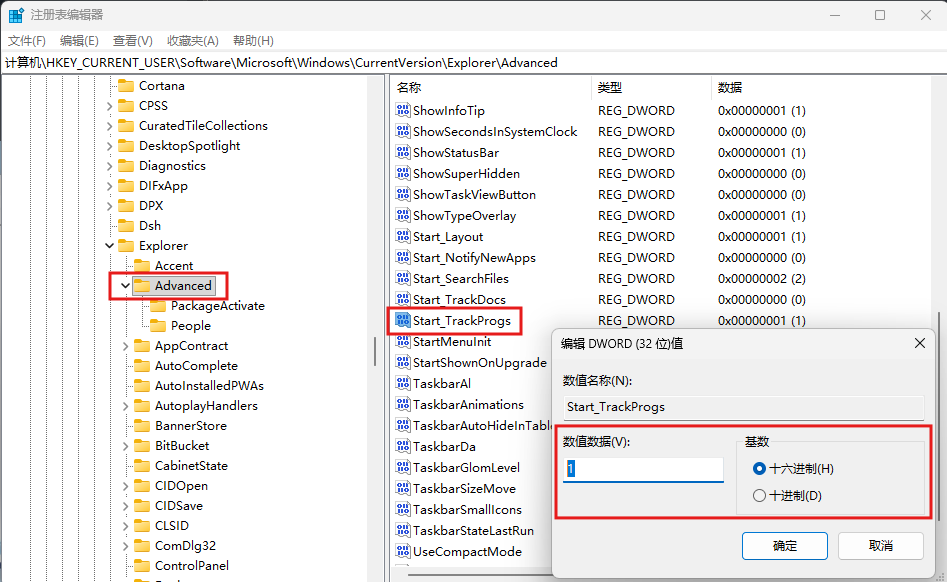Click the Start_SearchFiles value icon
This screenshot has height=582, width=947.
[403, 278]
